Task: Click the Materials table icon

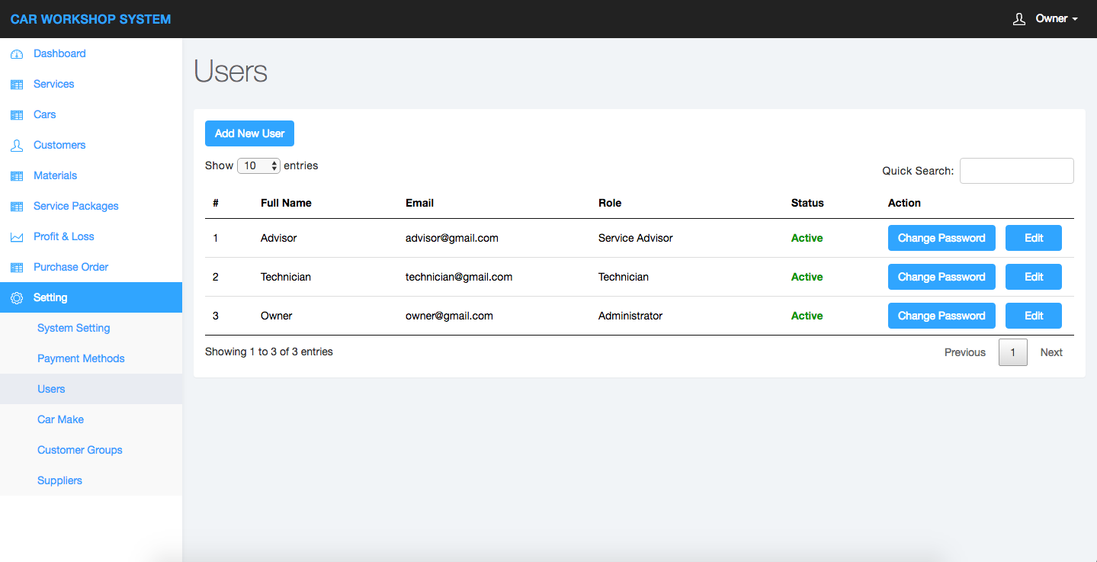Action: click(x=16, y=176)
